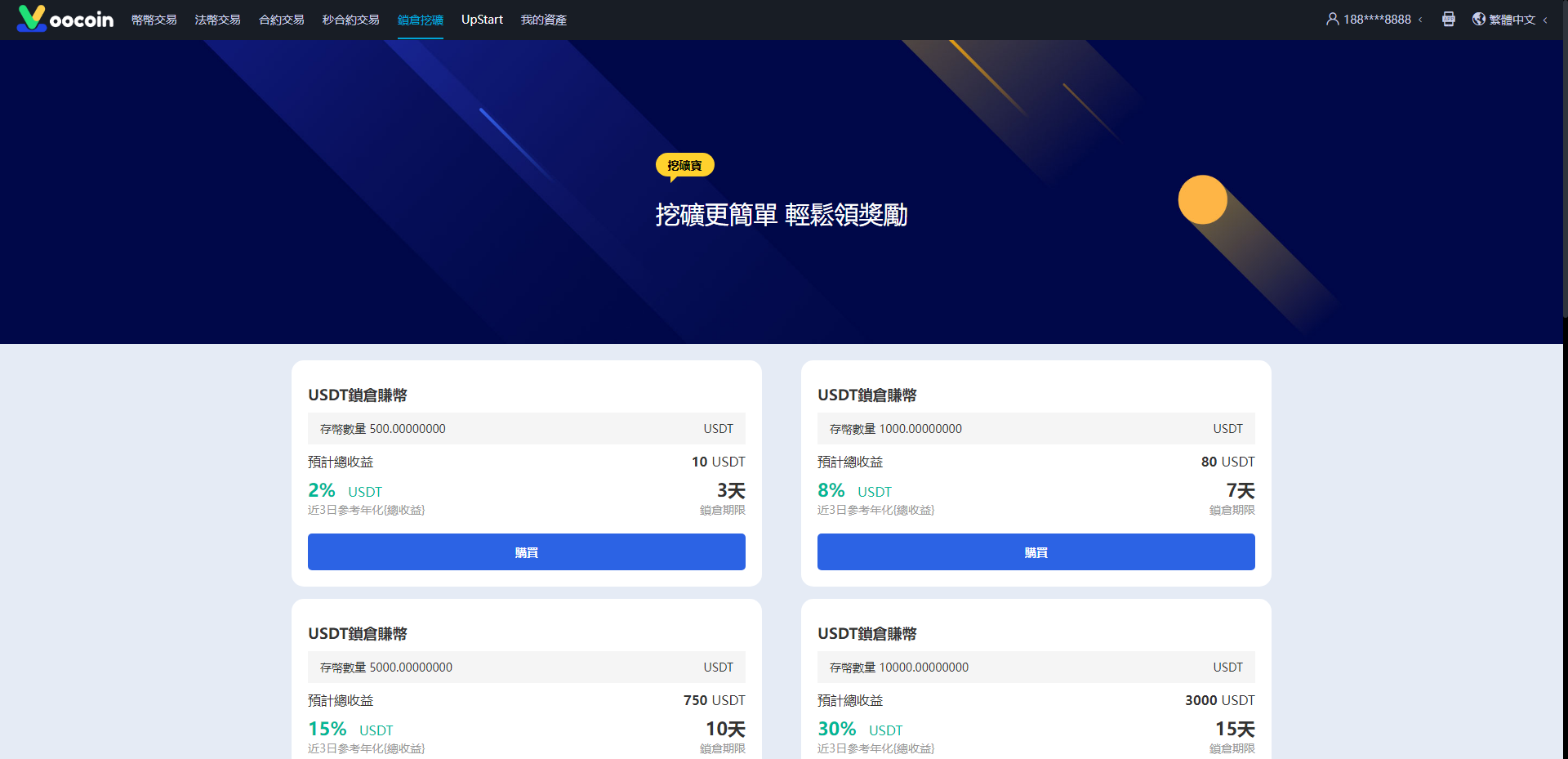This screenshot has width=1568, height=759.
Task: Select the 5000 USDT deposit amount field
Action: pyautogui.click(x=526, y=667)
